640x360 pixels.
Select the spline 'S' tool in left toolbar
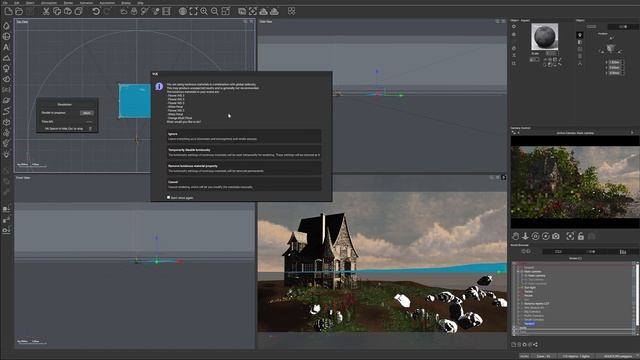[6, 111]
